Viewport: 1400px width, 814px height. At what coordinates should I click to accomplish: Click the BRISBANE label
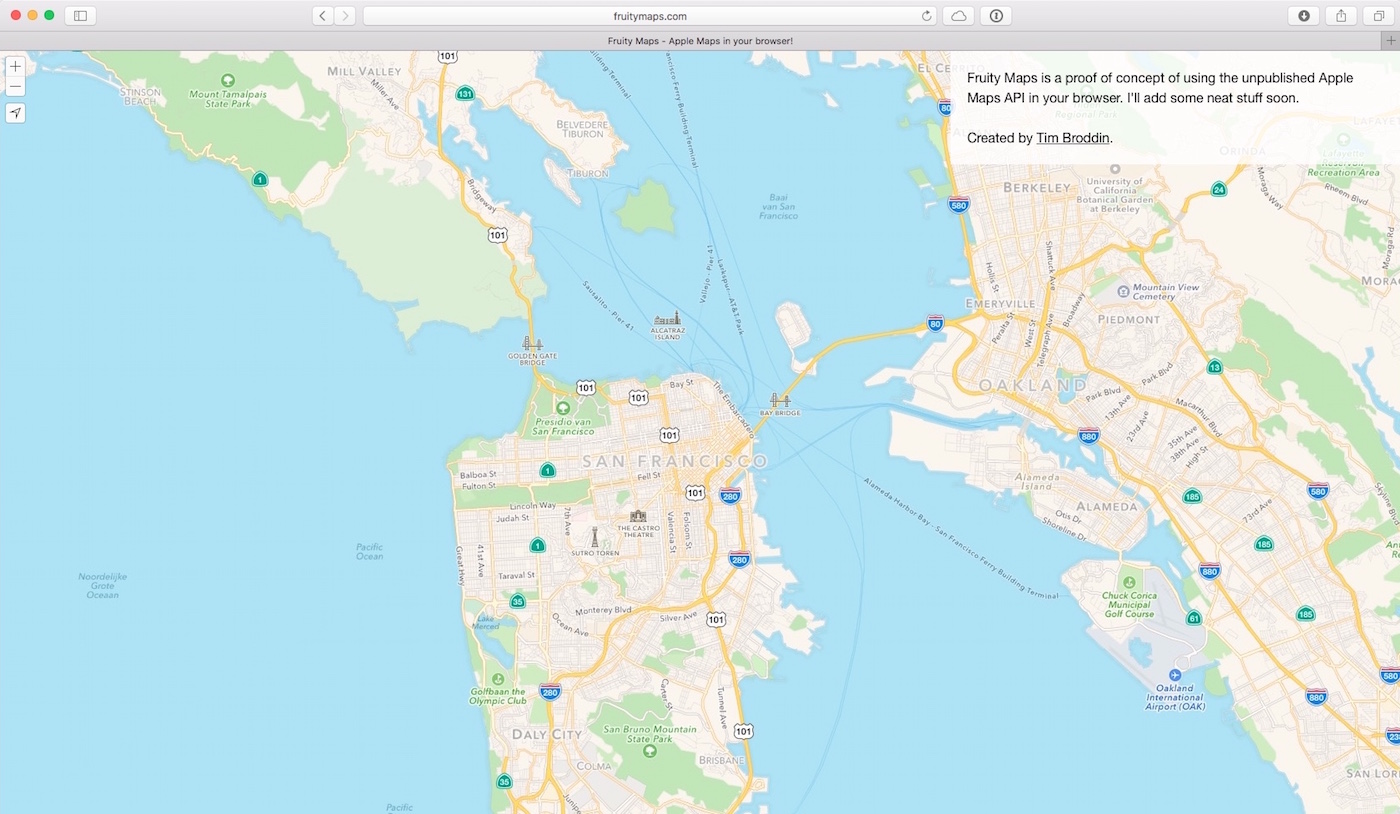click(x=723, y=760)
